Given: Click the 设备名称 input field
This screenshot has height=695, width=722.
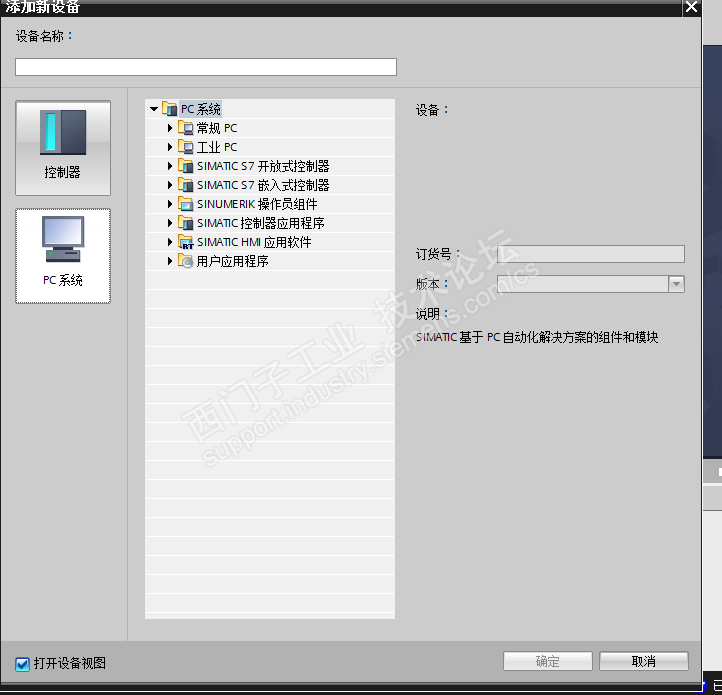Looking at the screenshot, I should tap(206, 67).
